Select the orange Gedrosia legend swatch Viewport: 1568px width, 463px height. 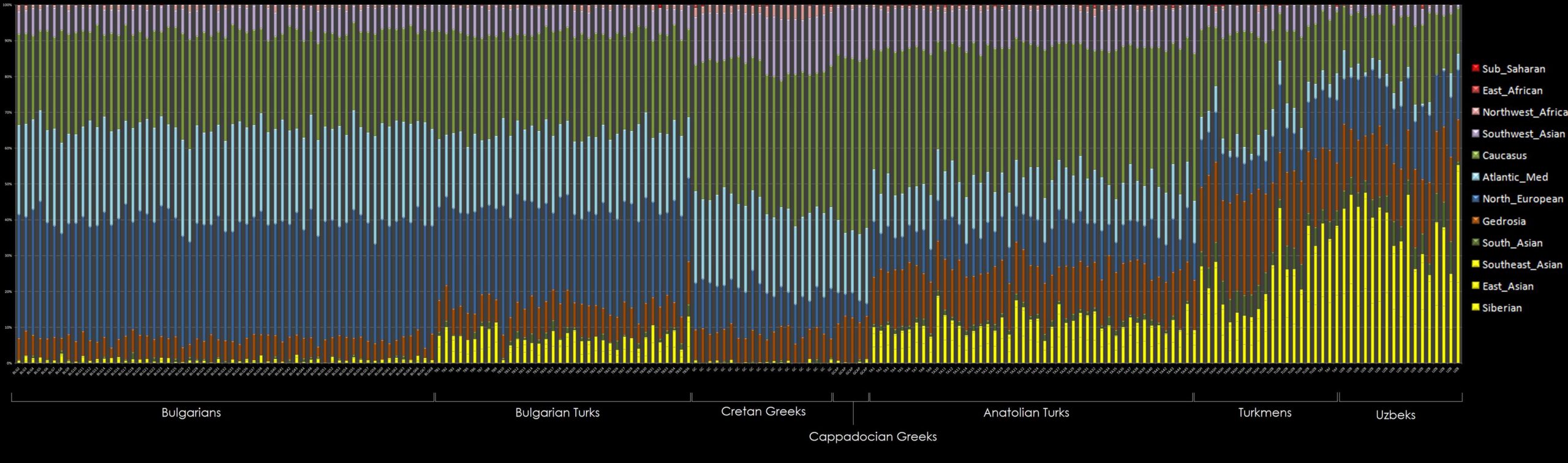point(1476,220)
